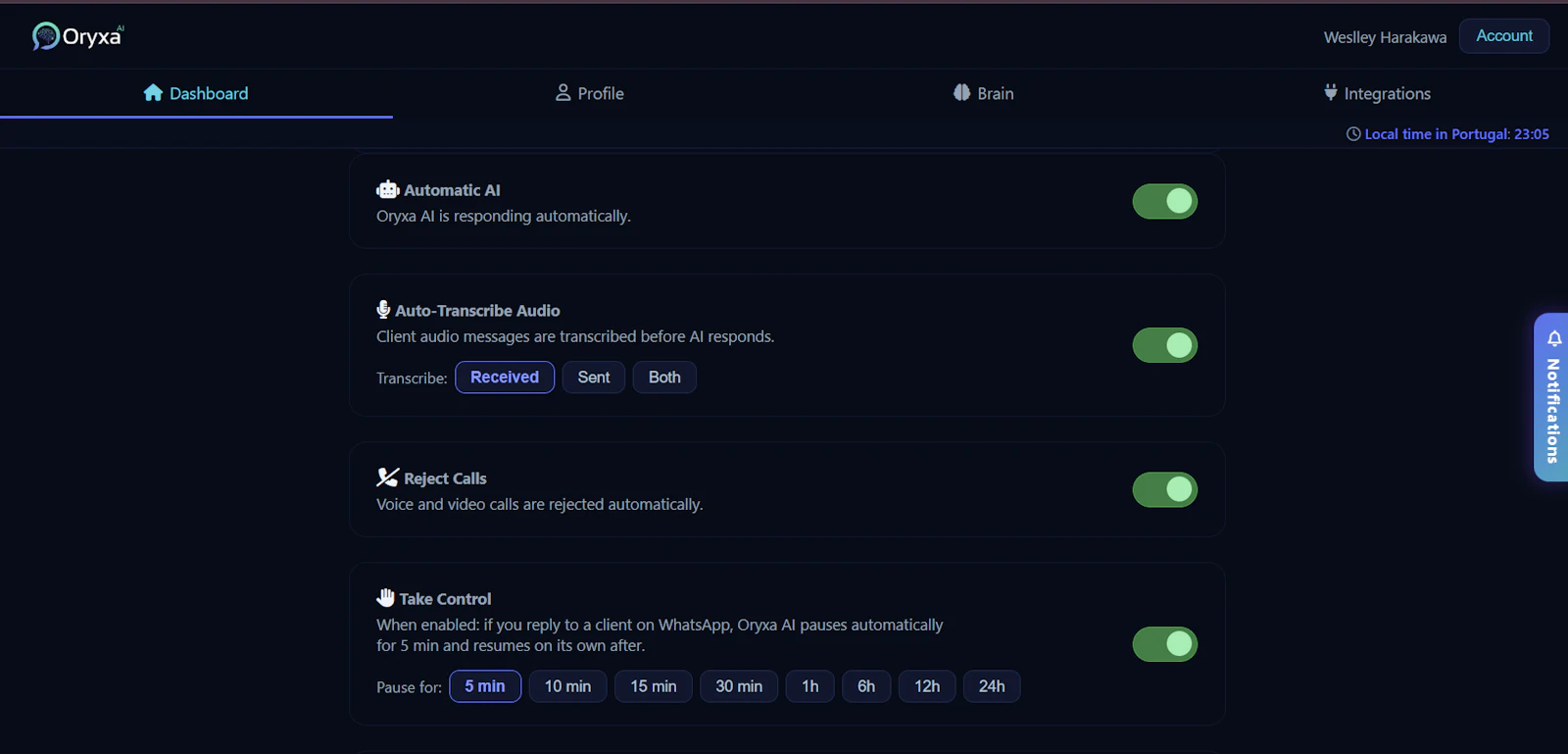The image size is (1568, 754).
Task: Switch to the Profile tab
Action: (x=589, y=93)
